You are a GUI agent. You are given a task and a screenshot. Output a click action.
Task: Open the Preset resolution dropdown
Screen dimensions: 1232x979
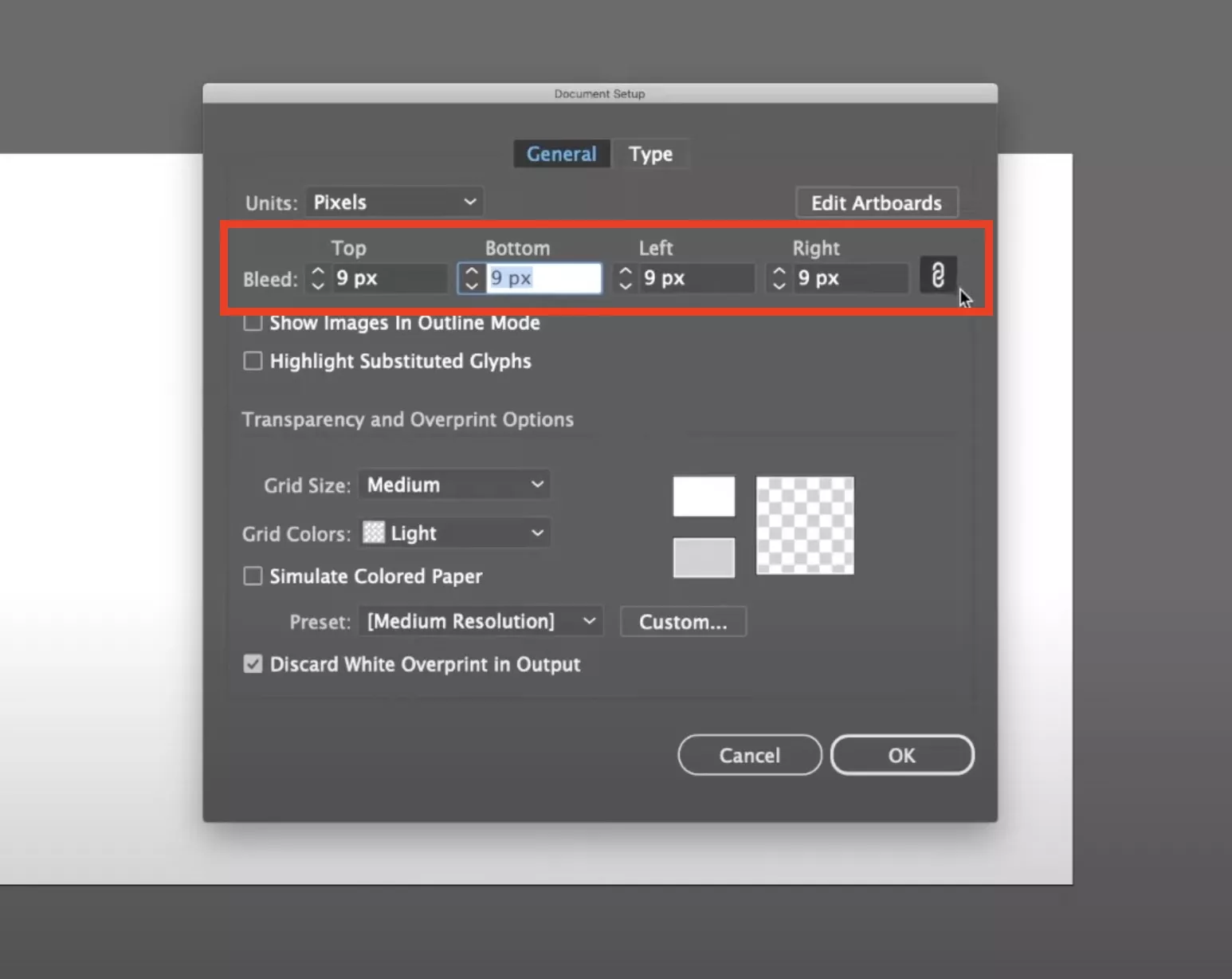pos(481,621)
